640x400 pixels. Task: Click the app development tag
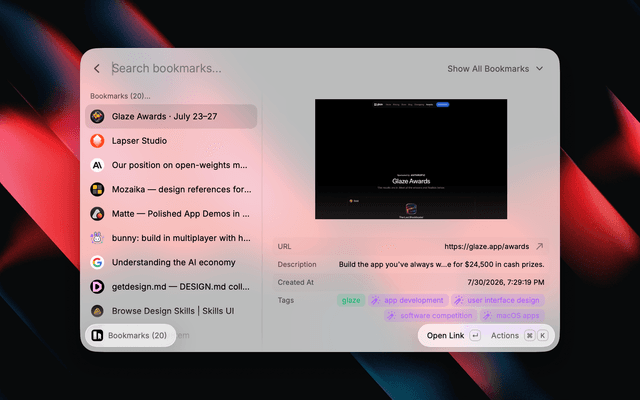(x=408, y=300)
